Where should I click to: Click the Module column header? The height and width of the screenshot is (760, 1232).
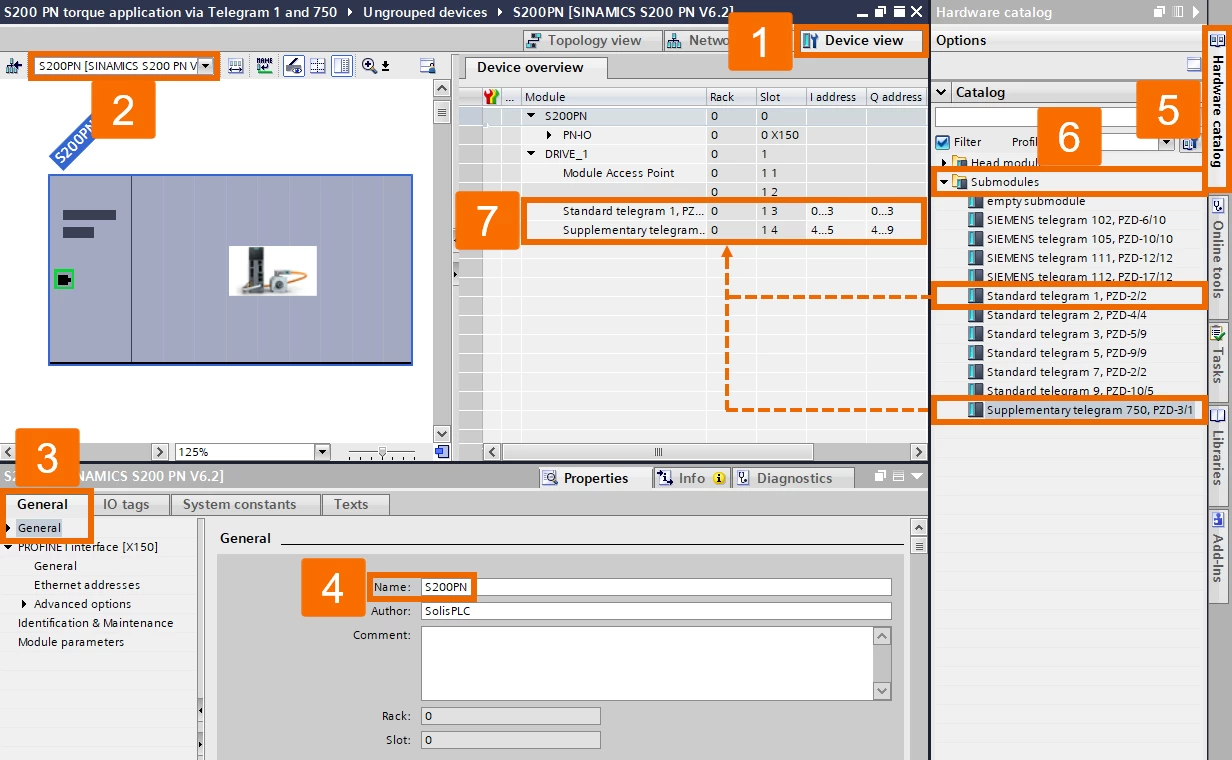(x=612, y=97)
